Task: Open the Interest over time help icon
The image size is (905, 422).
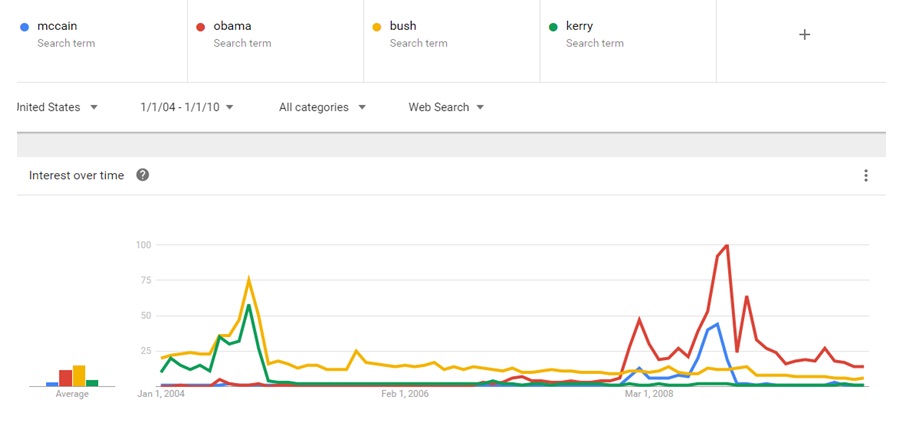Action: pos(143,175)
